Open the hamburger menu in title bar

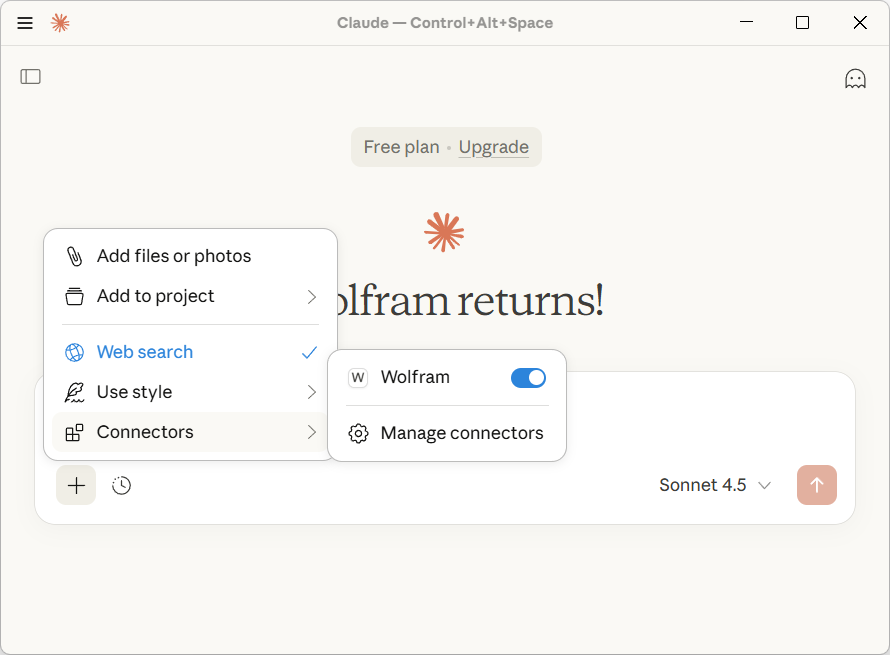click(25, 23)
